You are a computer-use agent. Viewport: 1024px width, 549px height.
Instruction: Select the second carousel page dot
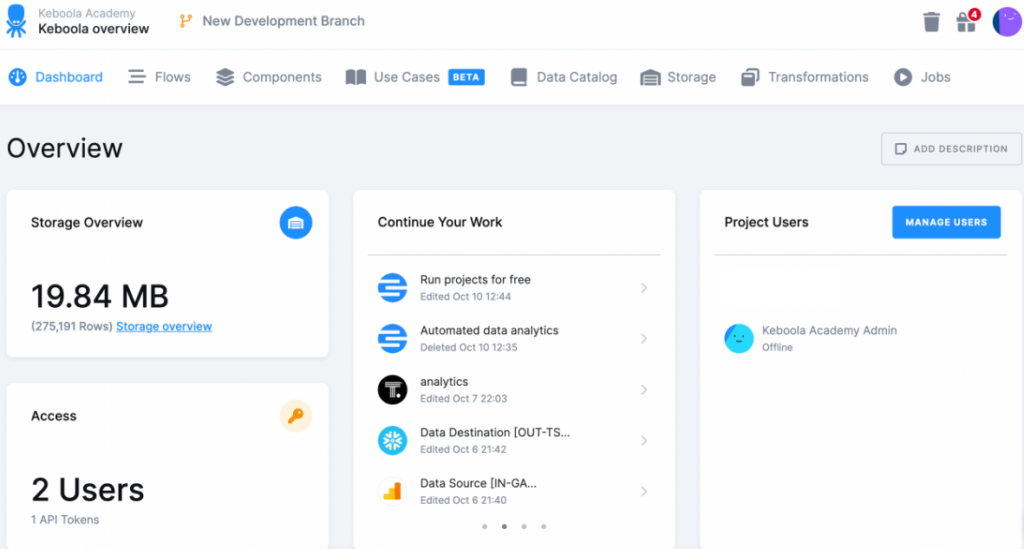[x=504, y=526]
